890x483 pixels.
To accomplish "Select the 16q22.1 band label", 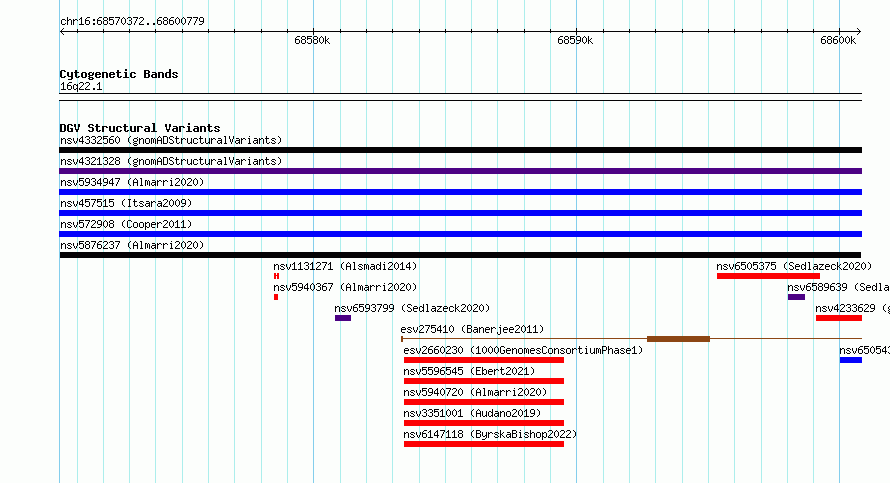I will tap(81, 86).
